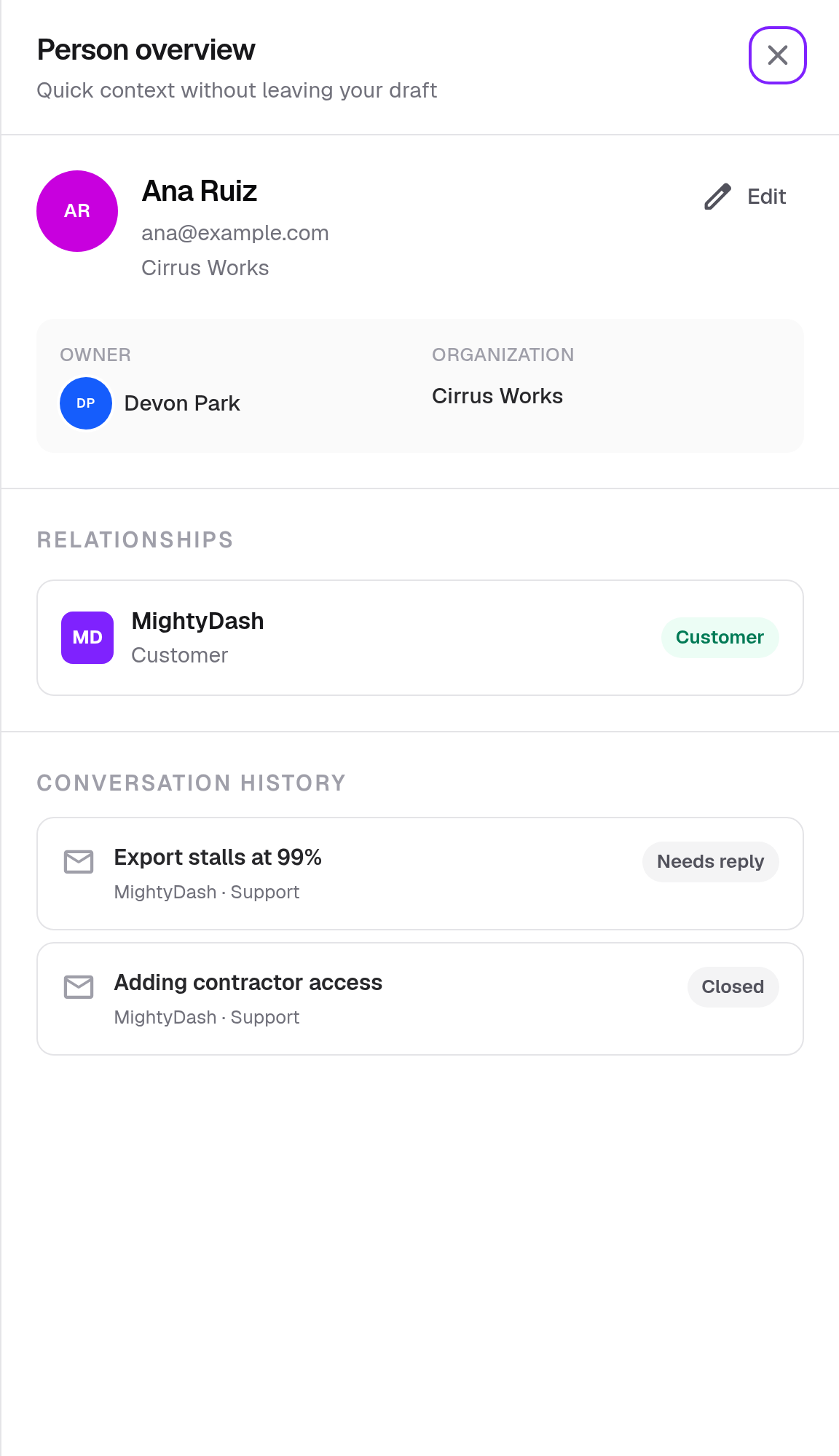The image size is (839, 1456).
Task: Click envelope icon beside Adding contractor access
Action: point(79,986)
